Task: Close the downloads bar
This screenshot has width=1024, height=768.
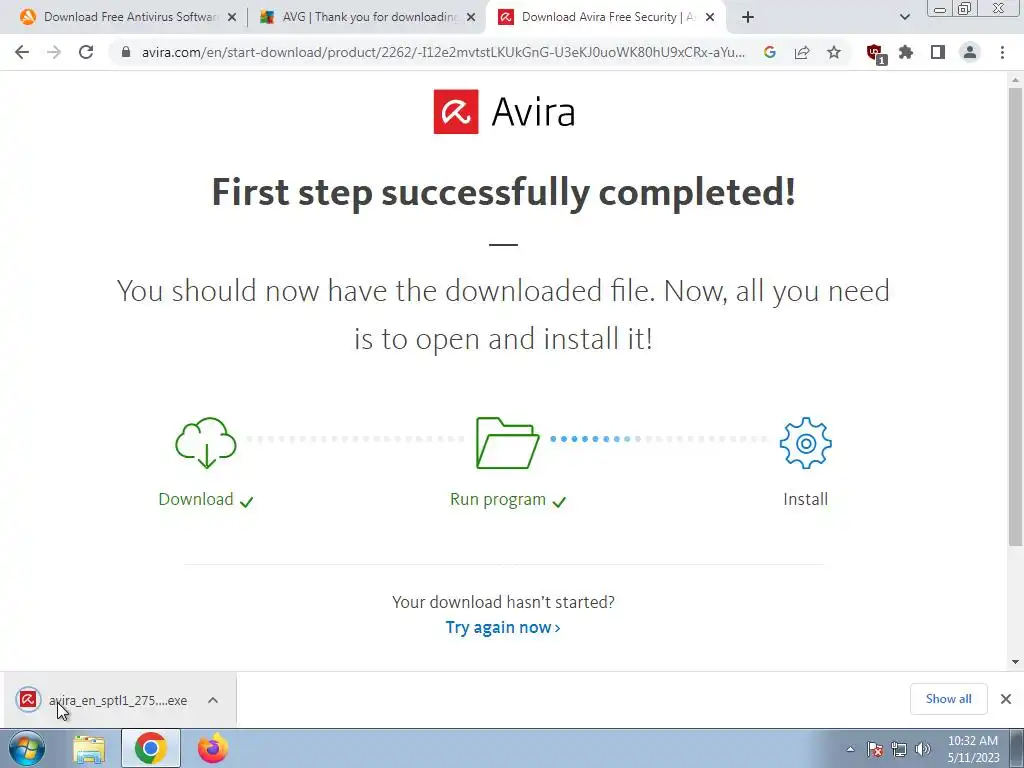Action: coord(1006,699)
